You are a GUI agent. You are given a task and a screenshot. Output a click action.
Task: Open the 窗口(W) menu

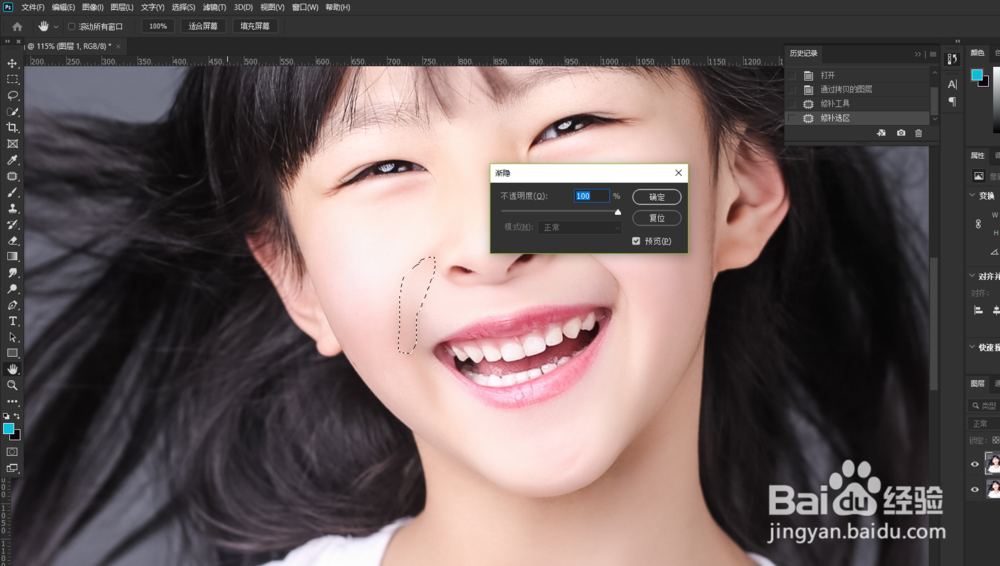pos(305,7)
